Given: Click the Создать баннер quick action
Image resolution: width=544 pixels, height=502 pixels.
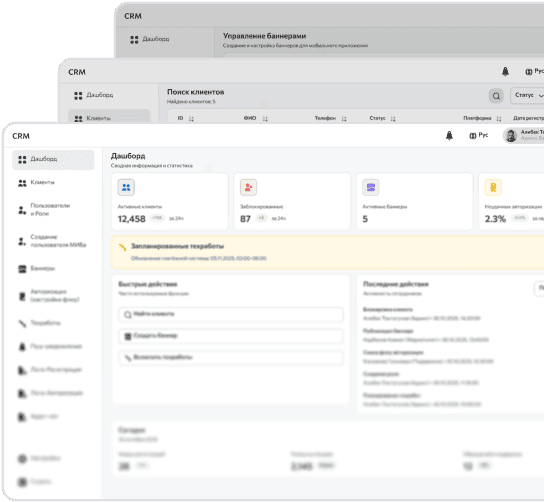Looking at the screenshot, I should click(231, 336).
